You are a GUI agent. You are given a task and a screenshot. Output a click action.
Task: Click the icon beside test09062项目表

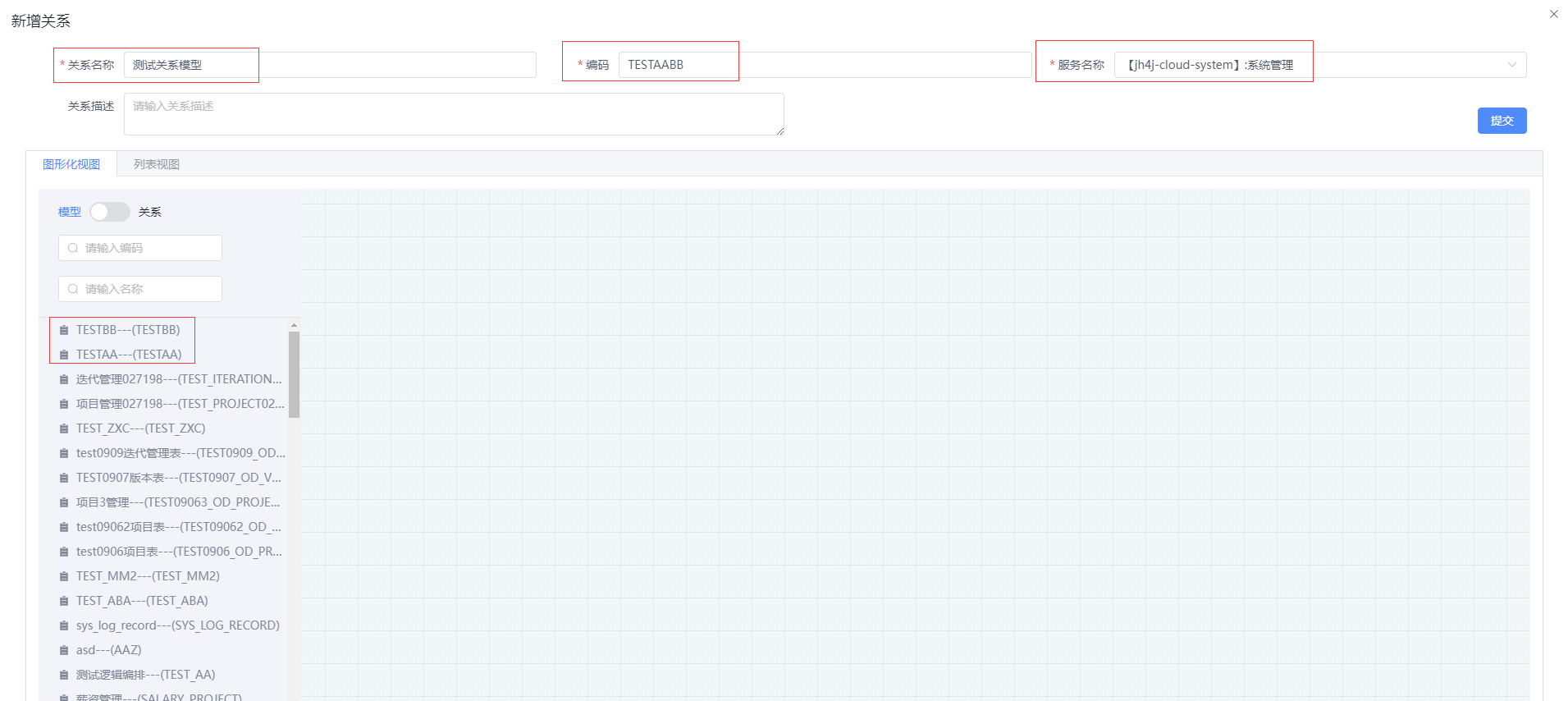(64, 527)
